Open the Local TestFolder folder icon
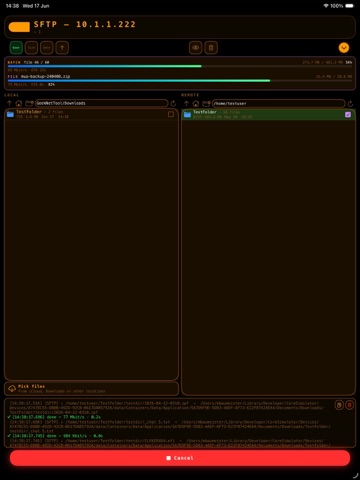360x480 pixels. point(10,114)
